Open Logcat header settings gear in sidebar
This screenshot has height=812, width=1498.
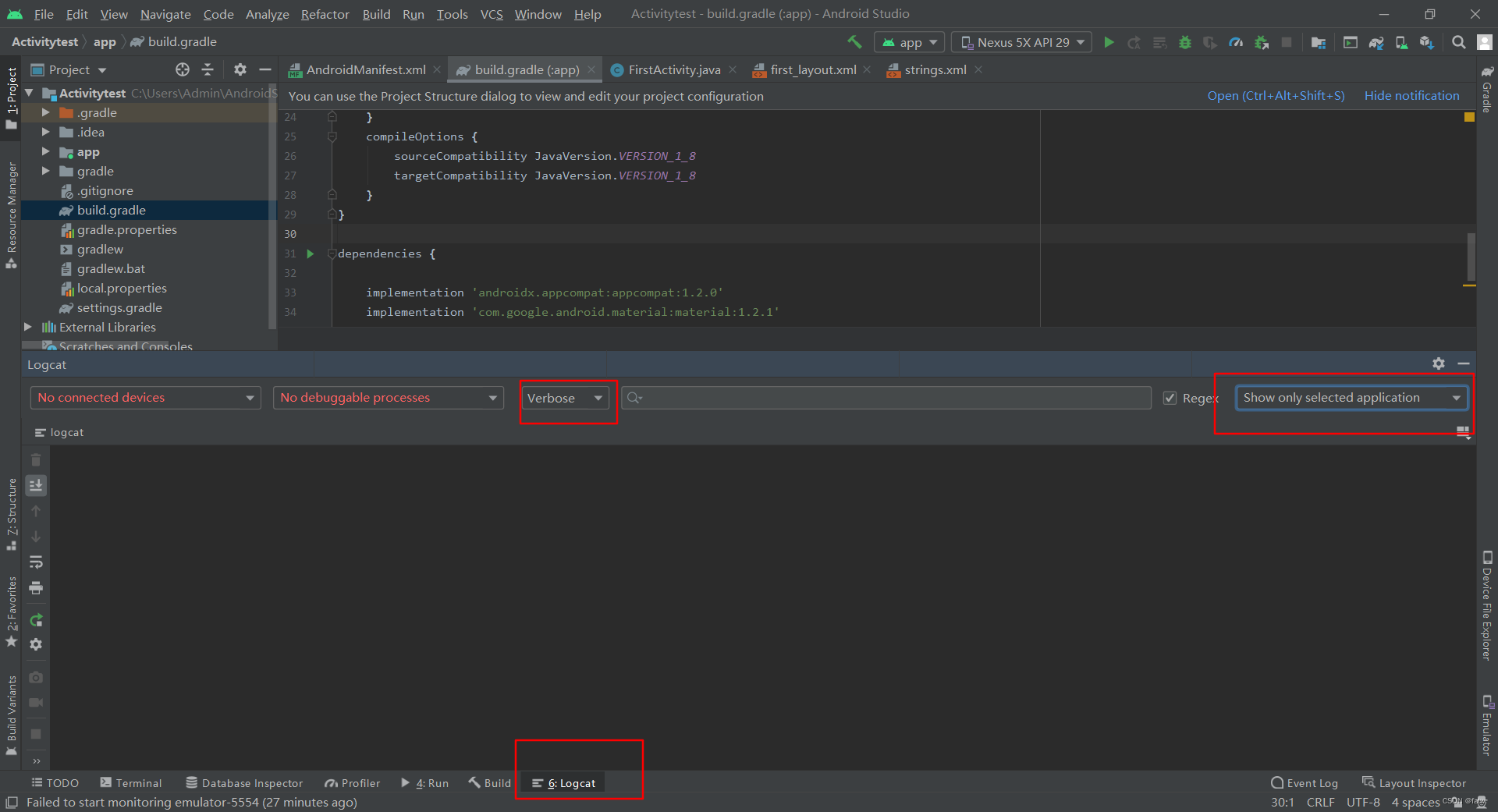(x=36, y=644)
